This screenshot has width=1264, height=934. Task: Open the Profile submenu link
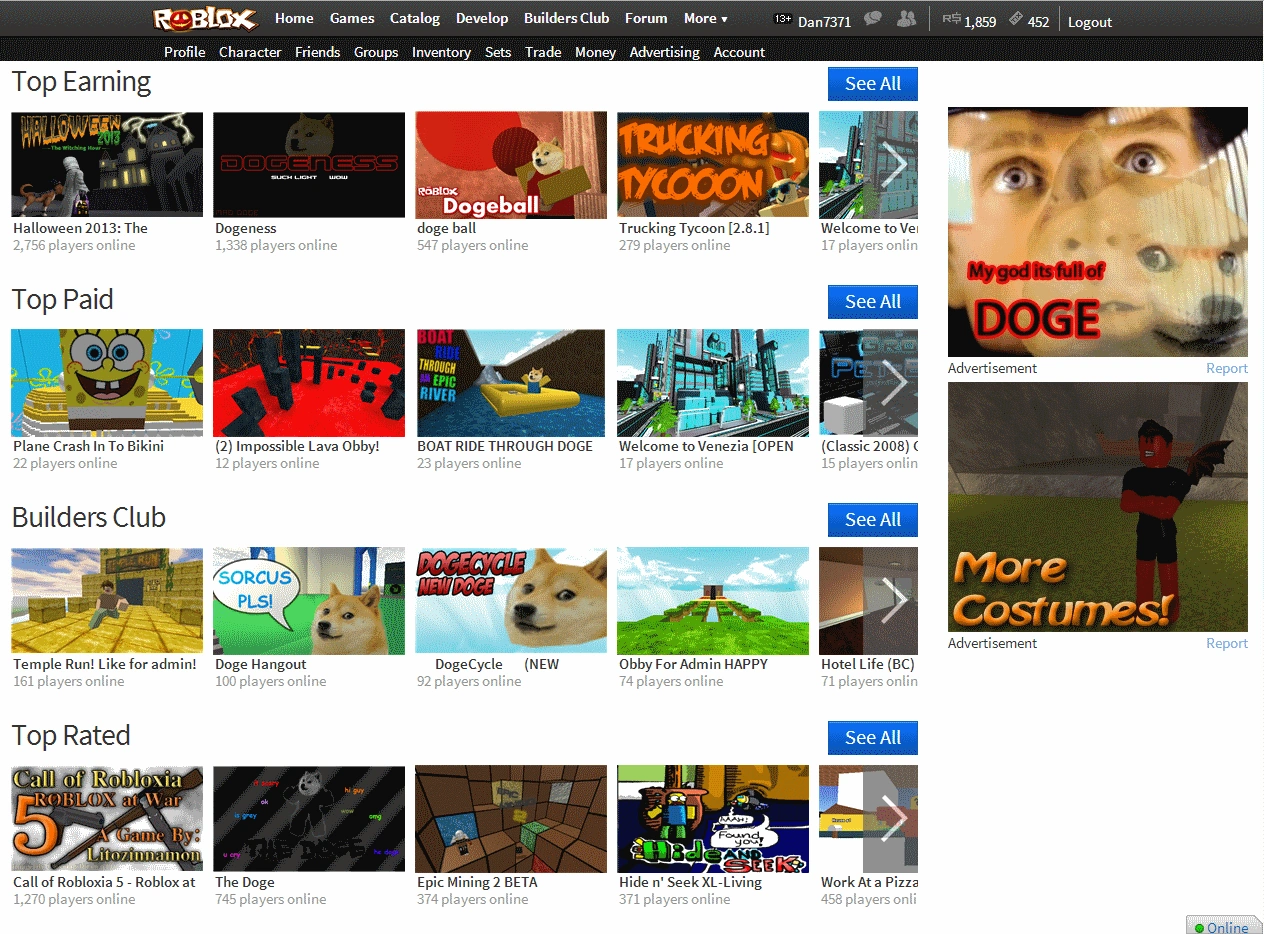(185, 52)
